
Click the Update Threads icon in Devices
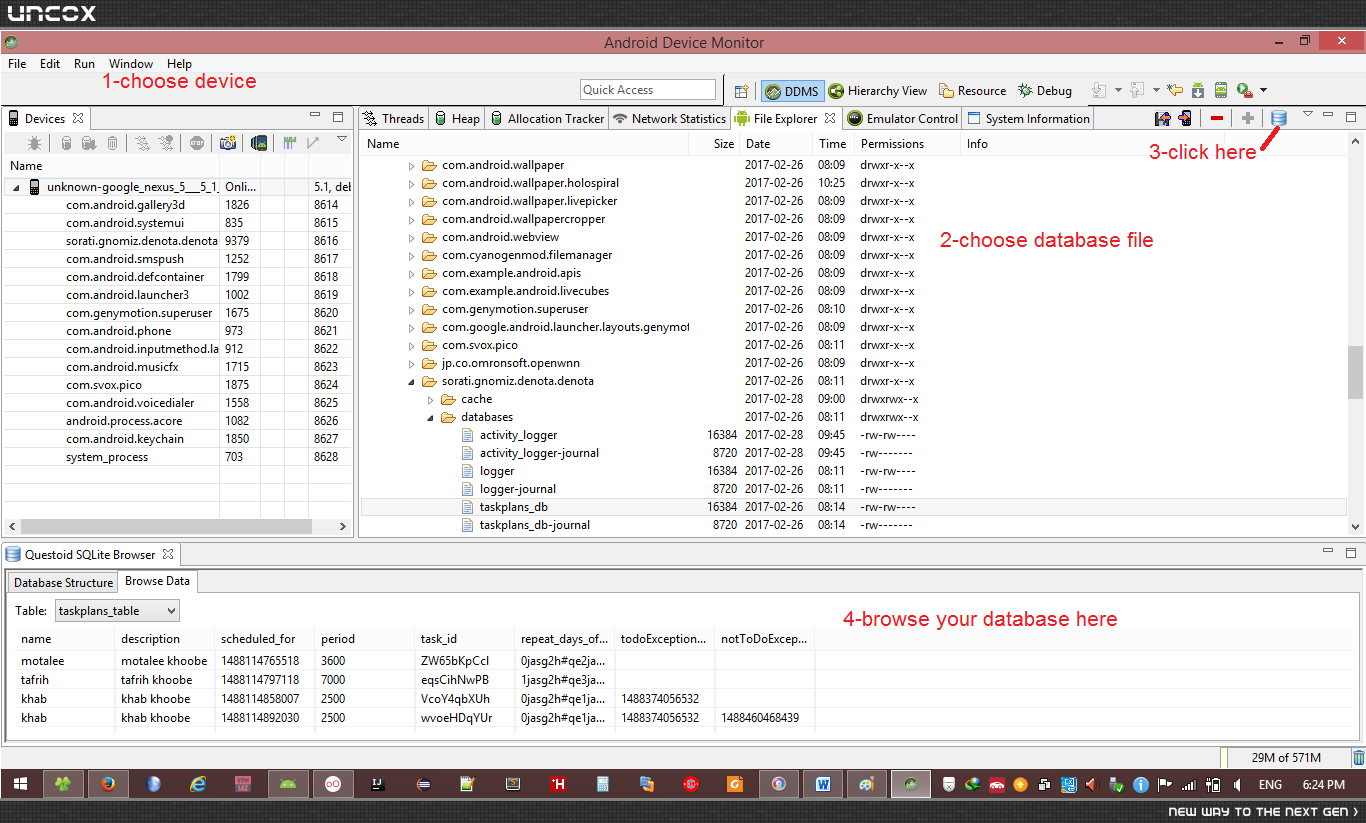pos(143,143)
